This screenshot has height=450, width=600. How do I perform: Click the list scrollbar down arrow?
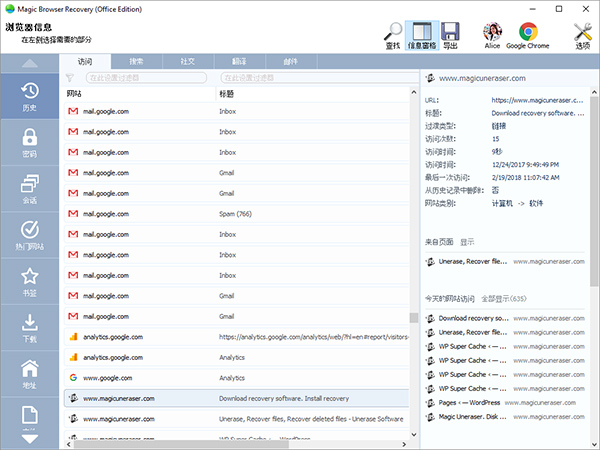(414, 434)
